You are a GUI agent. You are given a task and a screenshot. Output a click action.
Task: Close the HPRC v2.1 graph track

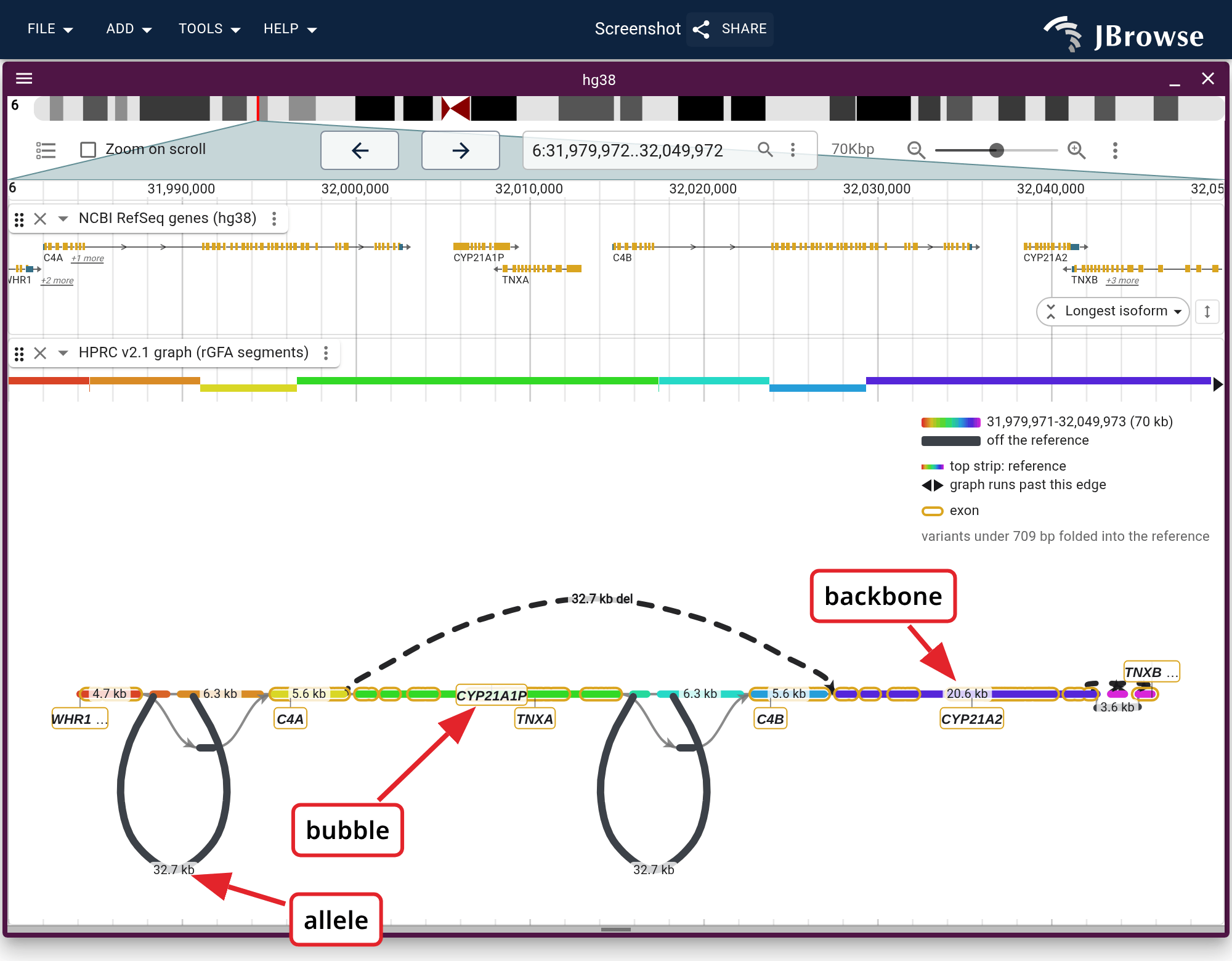[x=40, y=353]
